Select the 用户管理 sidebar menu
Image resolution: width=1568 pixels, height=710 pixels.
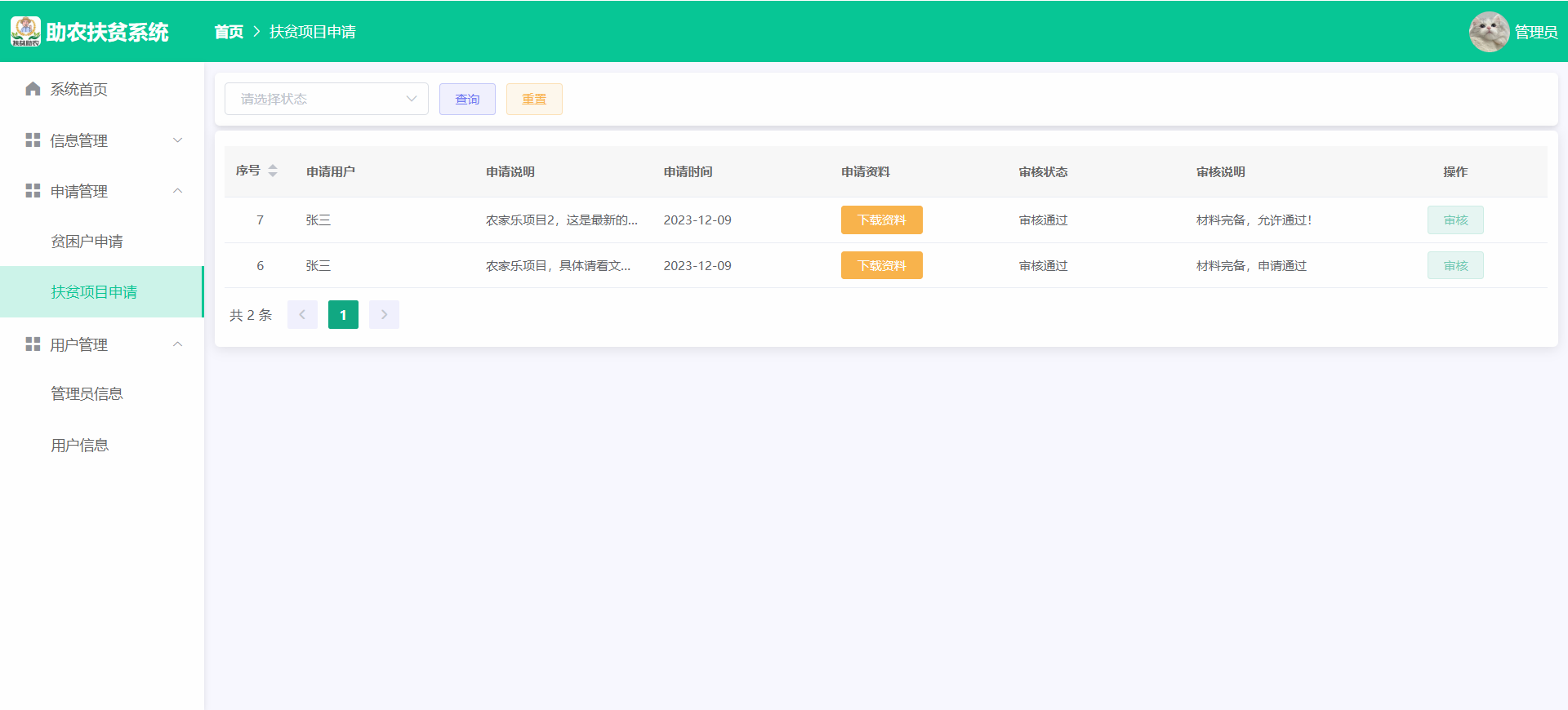[102, 344]
